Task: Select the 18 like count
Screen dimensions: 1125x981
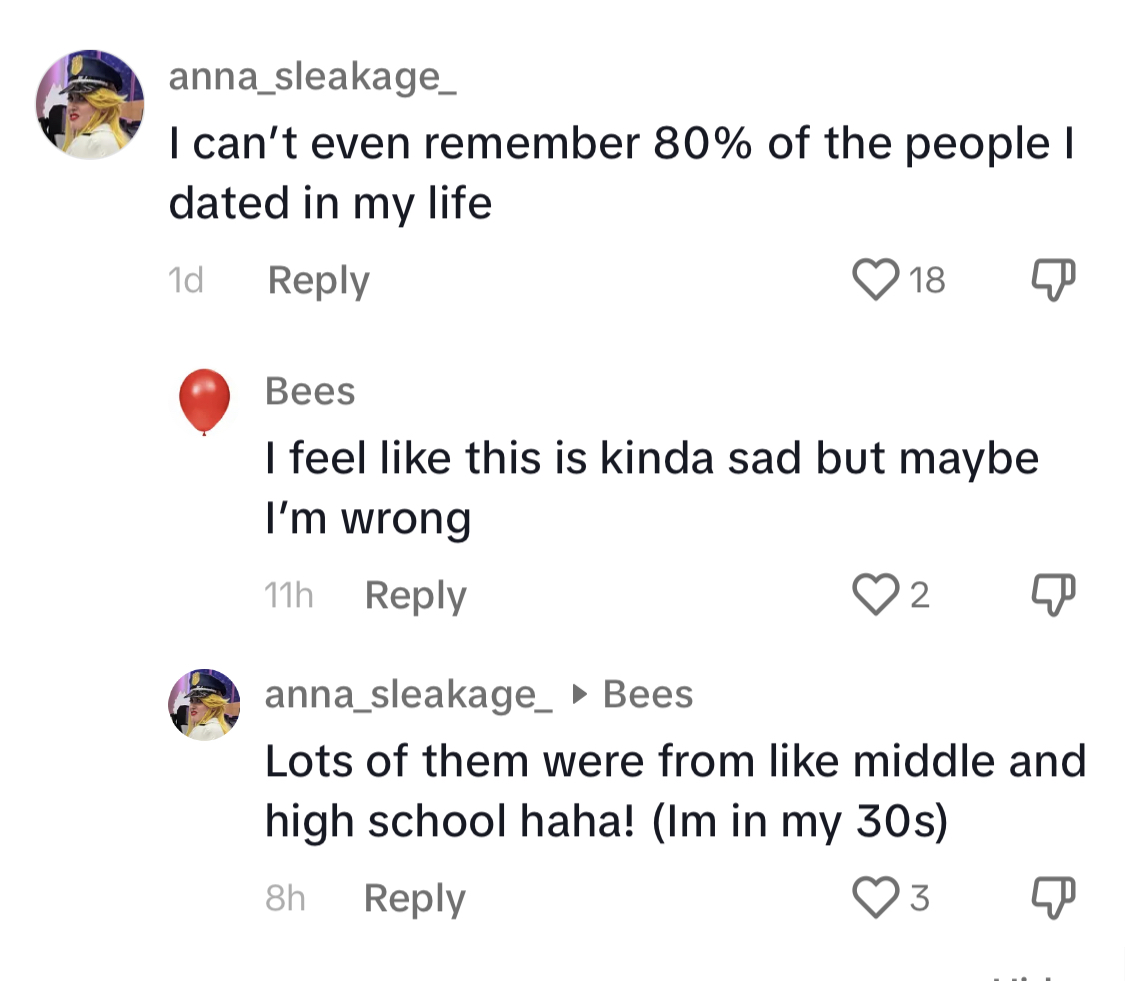Action: pos(927,280)
